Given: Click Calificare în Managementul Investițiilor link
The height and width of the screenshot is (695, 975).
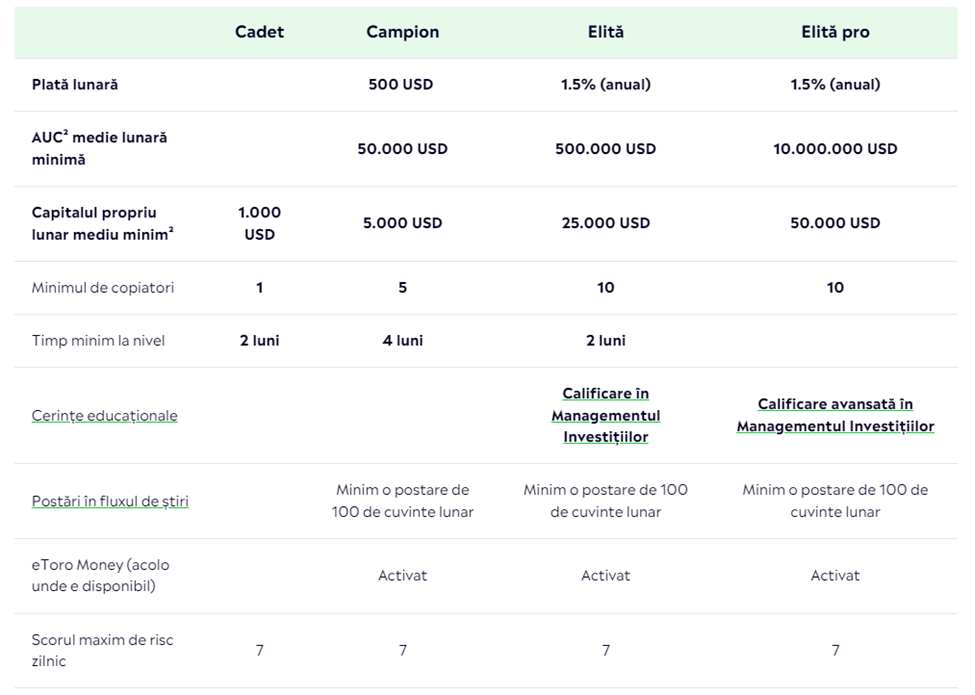Looking at the screenshot, I should [605, 415].
